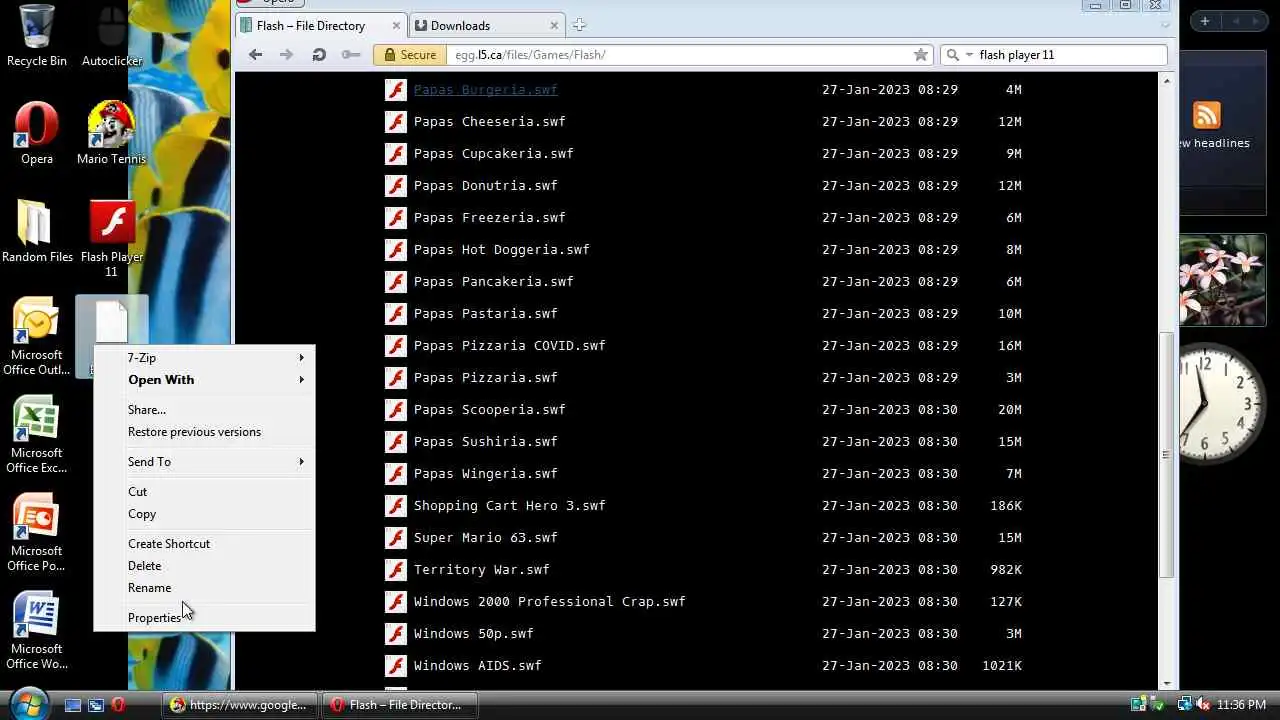Switch to Flash – File Director... taskbar button
The image size is (1280, 720).
click(399, 705)
